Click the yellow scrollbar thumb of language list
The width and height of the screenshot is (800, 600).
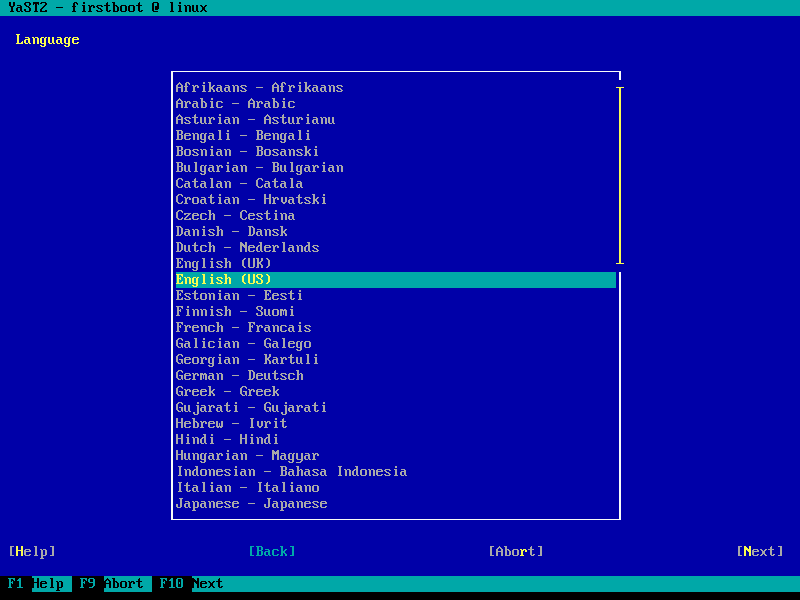point(620,176)
